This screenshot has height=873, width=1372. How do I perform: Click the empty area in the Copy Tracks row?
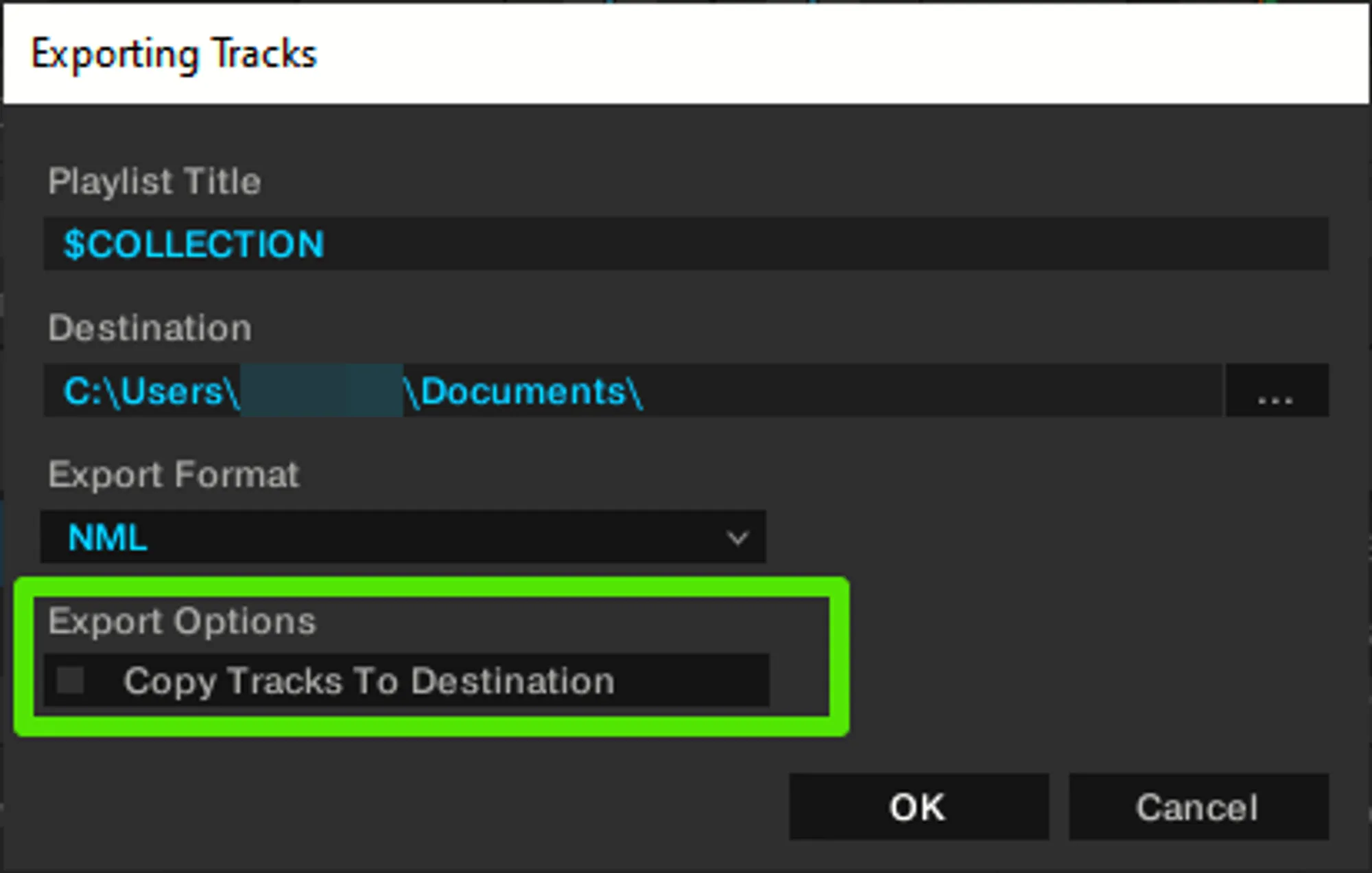pos(693,681)
